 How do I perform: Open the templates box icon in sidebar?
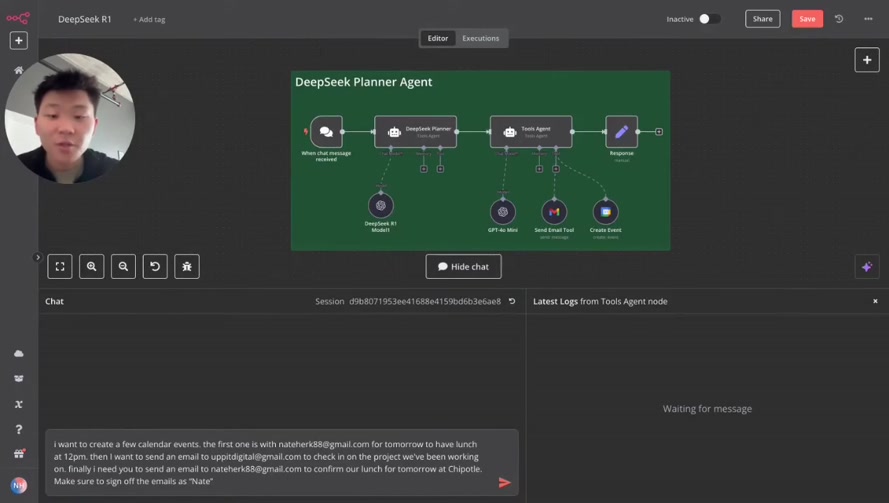coord(19,378)
